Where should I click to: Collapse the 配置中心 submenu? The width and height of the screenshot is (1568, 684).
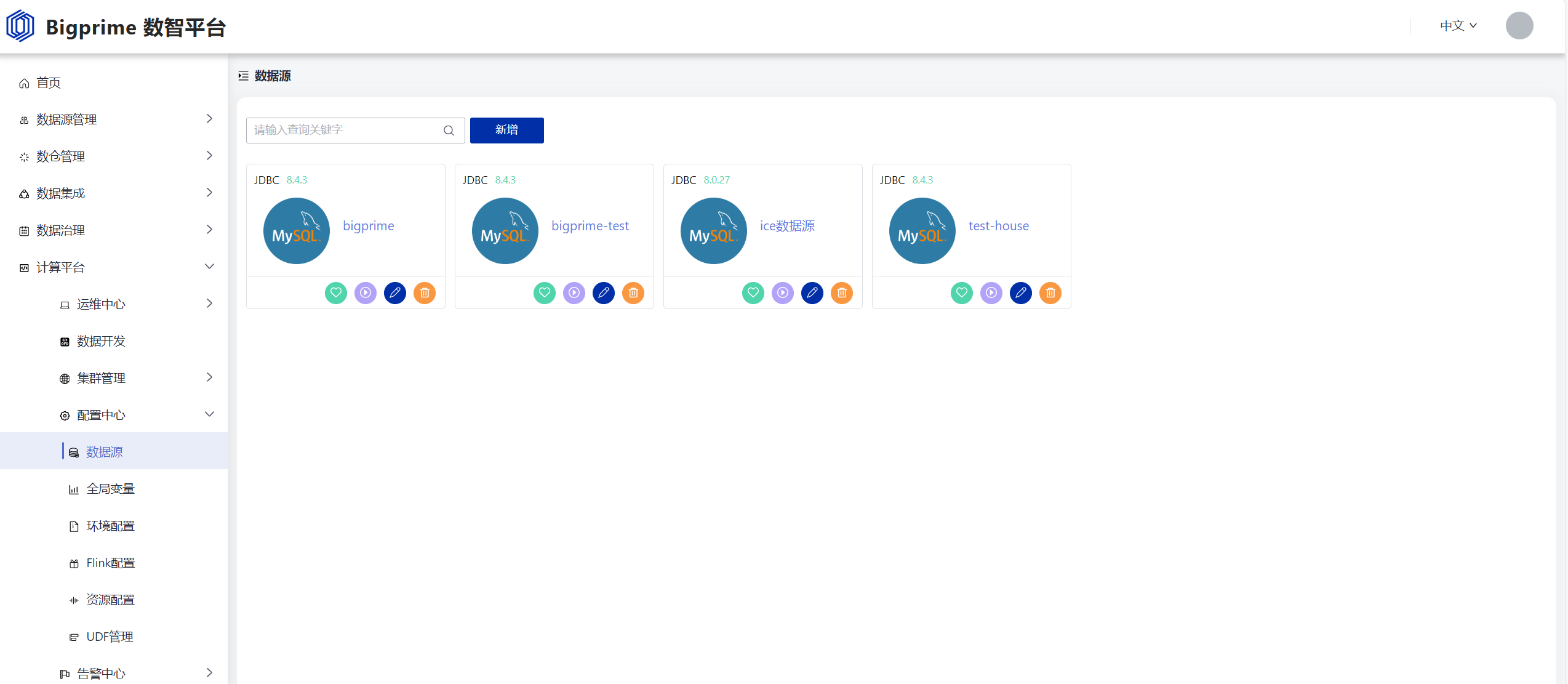click(x=114, y=414)
